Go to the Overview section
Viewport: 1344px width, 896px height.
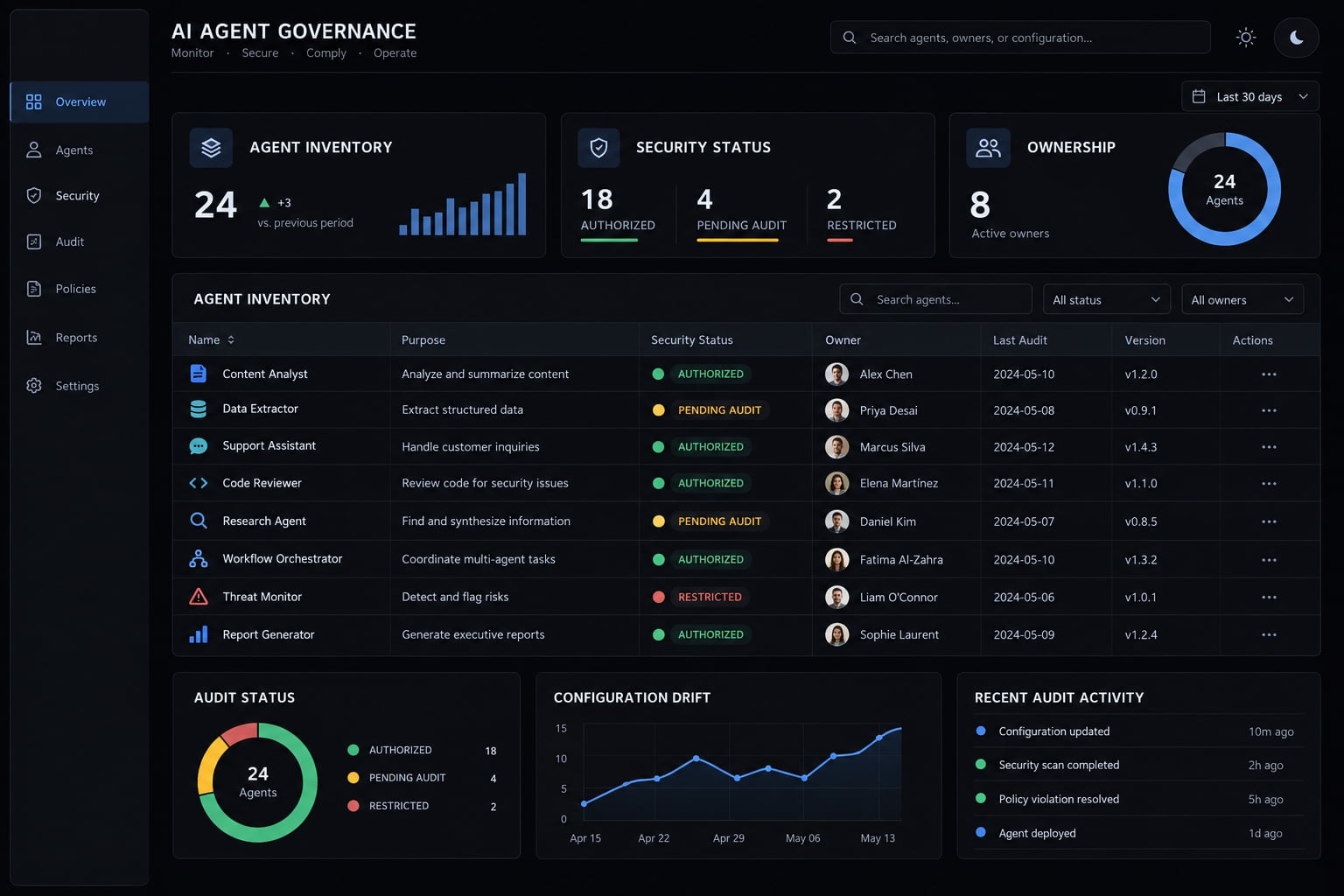coord(80,101)
